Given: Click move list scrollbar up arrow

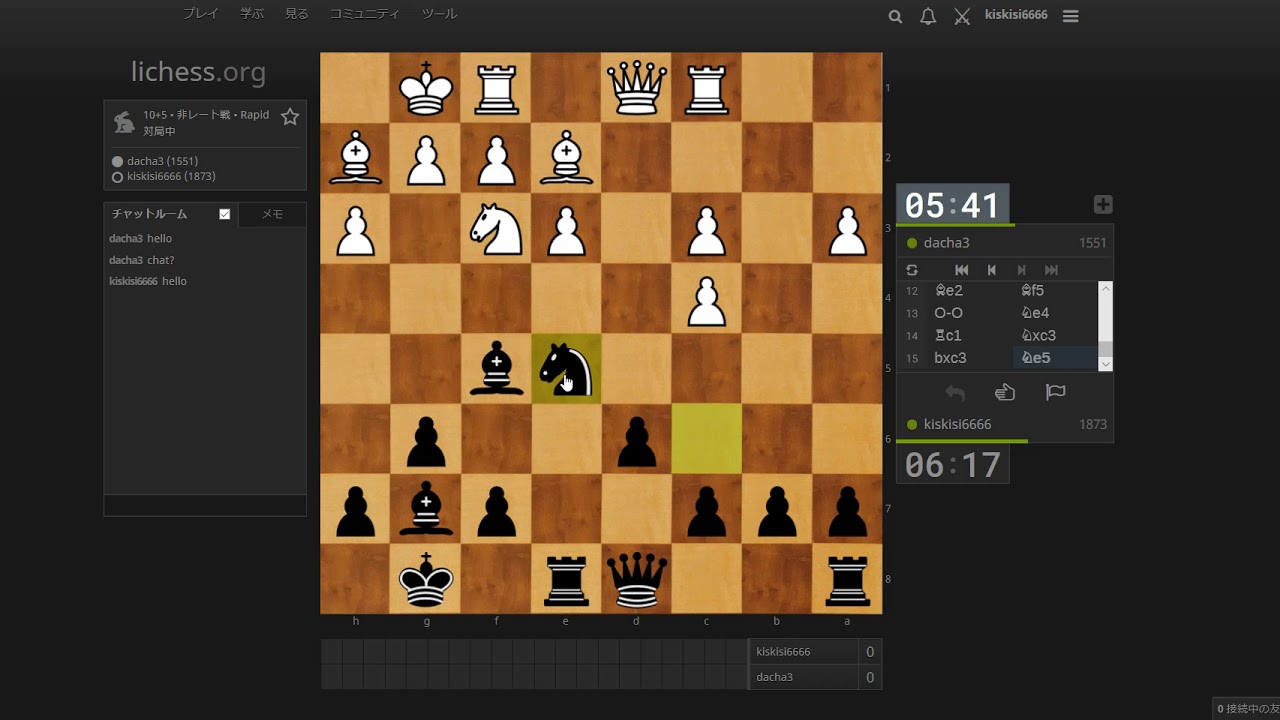Looking at the screenshot, I should (1105, 288).
